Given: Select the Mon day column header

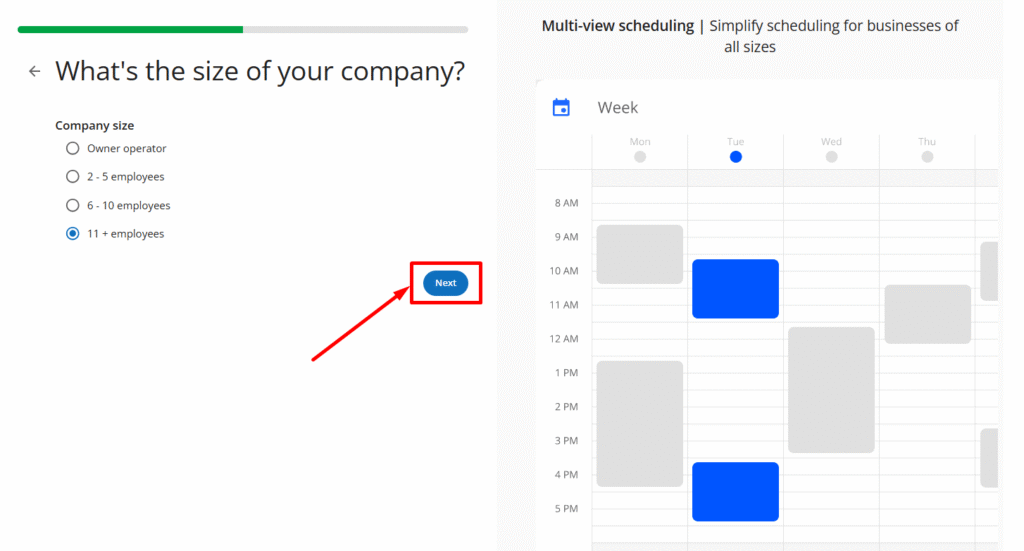Looking at the screenshot, I should click(640, 142).
